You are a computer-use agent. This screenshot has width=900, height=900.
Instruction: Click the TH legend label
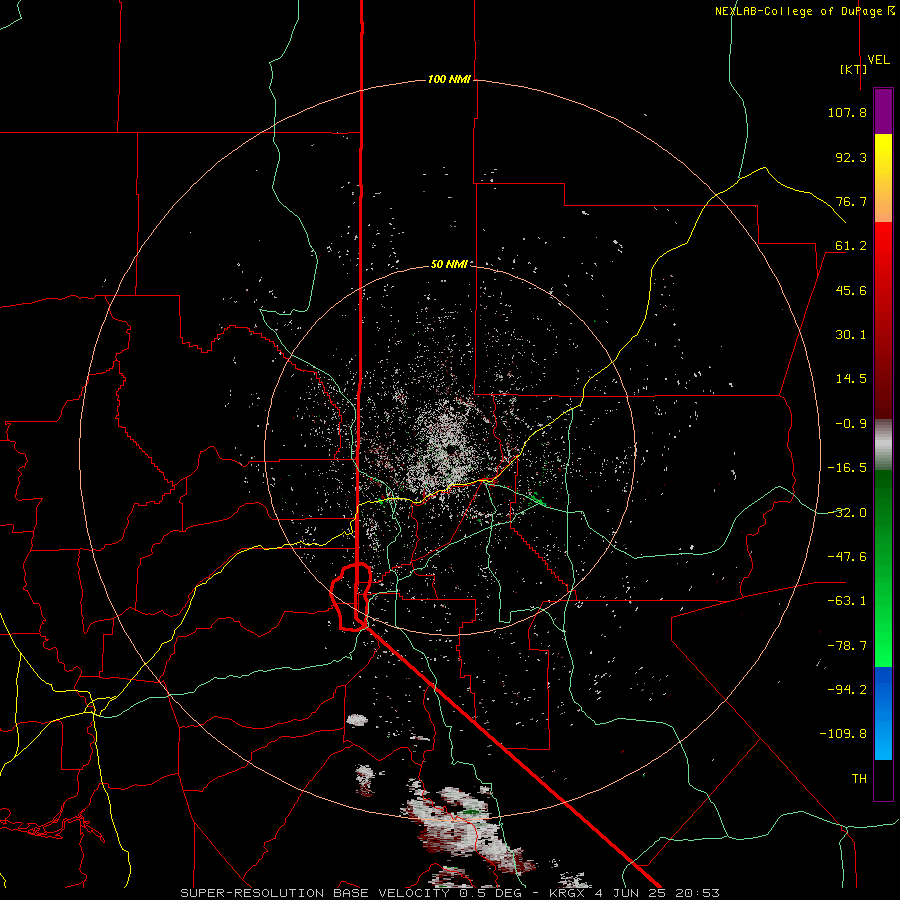coord(859,778)
